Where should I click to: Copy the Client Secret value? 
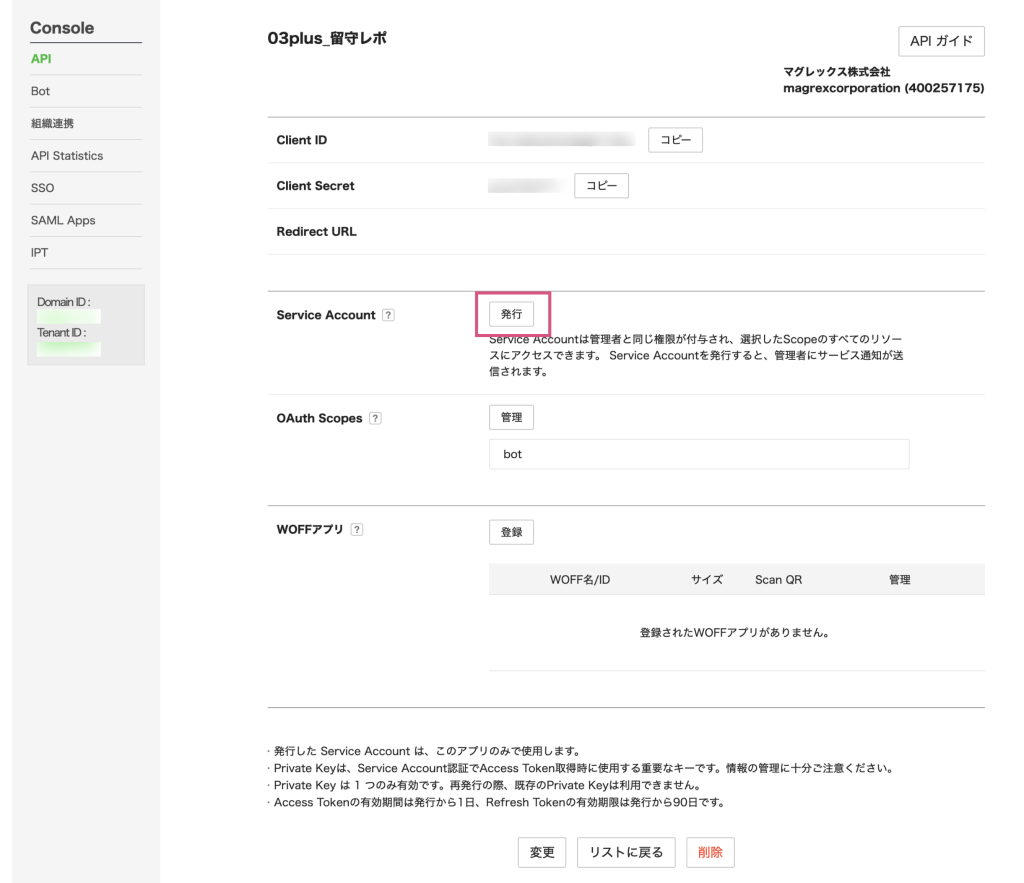(601, 186)
